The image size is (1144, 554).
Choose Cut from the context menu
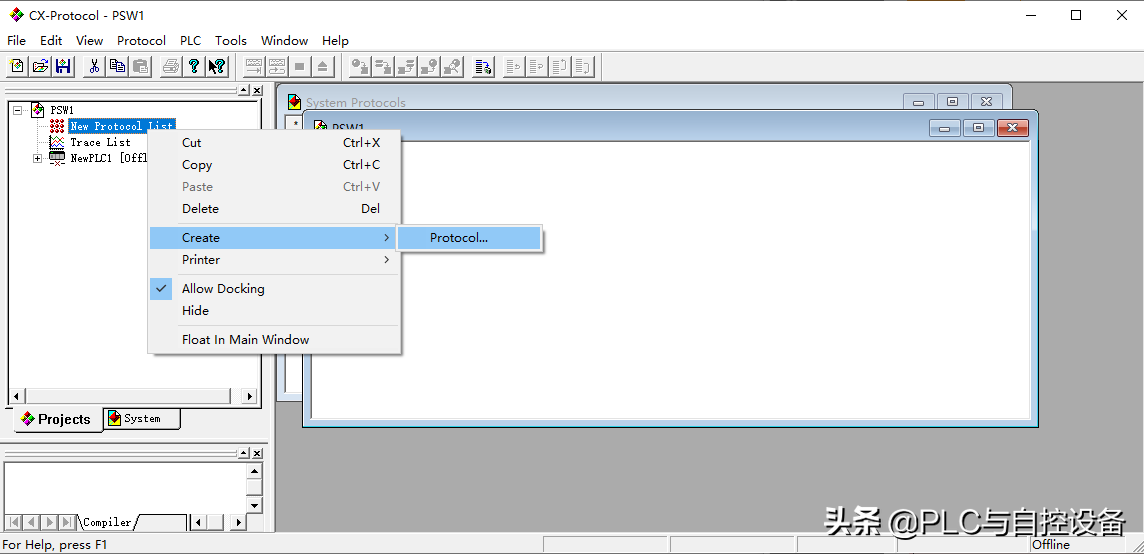[x=275, y=143]
